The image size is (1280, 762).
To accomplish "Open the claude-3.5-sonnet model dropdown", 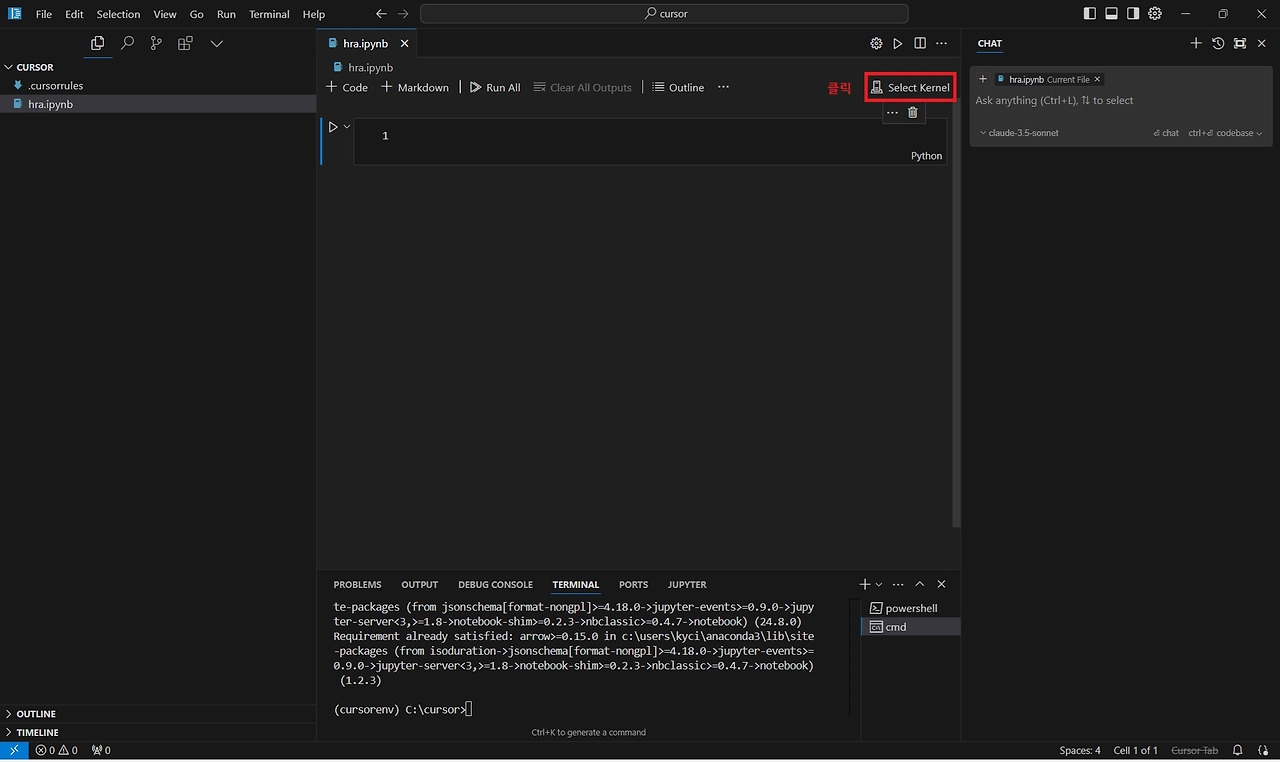I will (1019, 133).
